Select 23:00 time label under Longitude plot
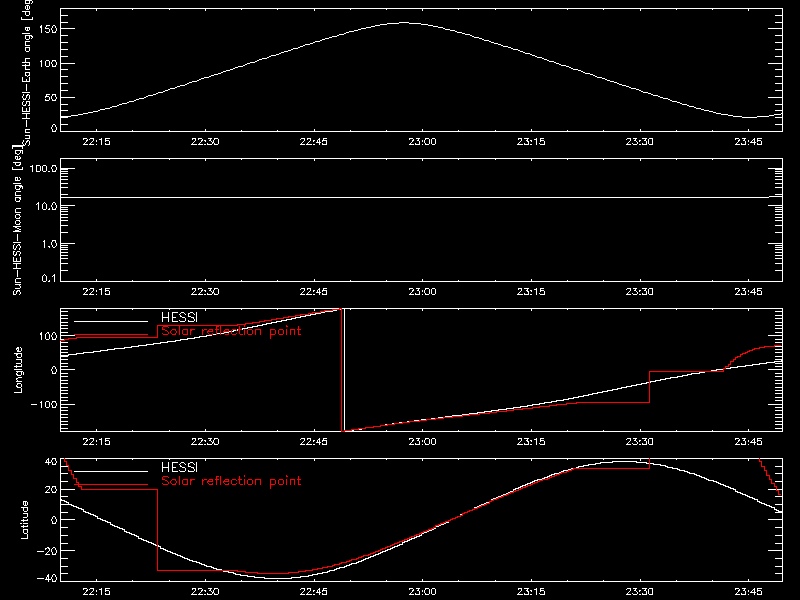The width and height of the screenshot is (800, 600). click(x=422, y=442)
